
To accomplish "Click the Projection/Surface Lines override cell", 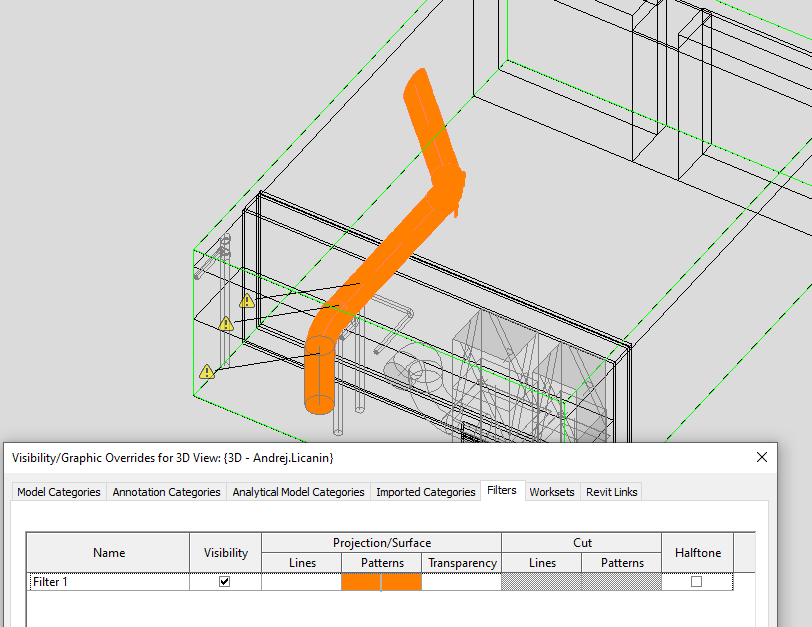I will click(301, 580).
